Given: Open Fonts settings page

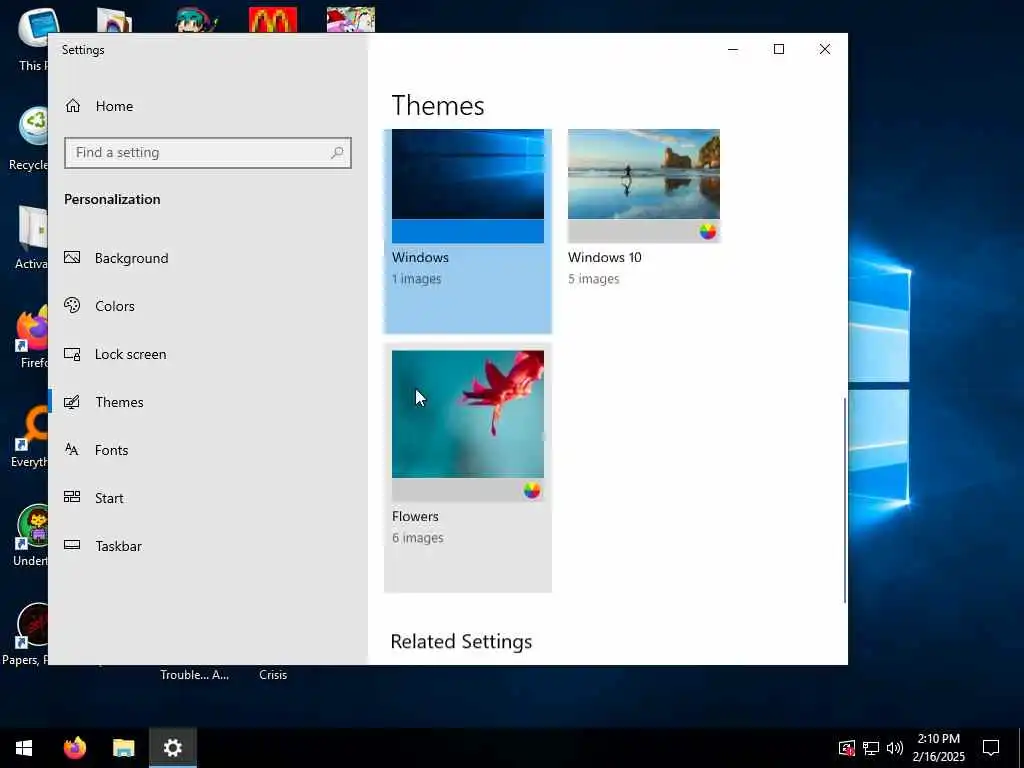Looking at the screenshot, I should point(112,450).
